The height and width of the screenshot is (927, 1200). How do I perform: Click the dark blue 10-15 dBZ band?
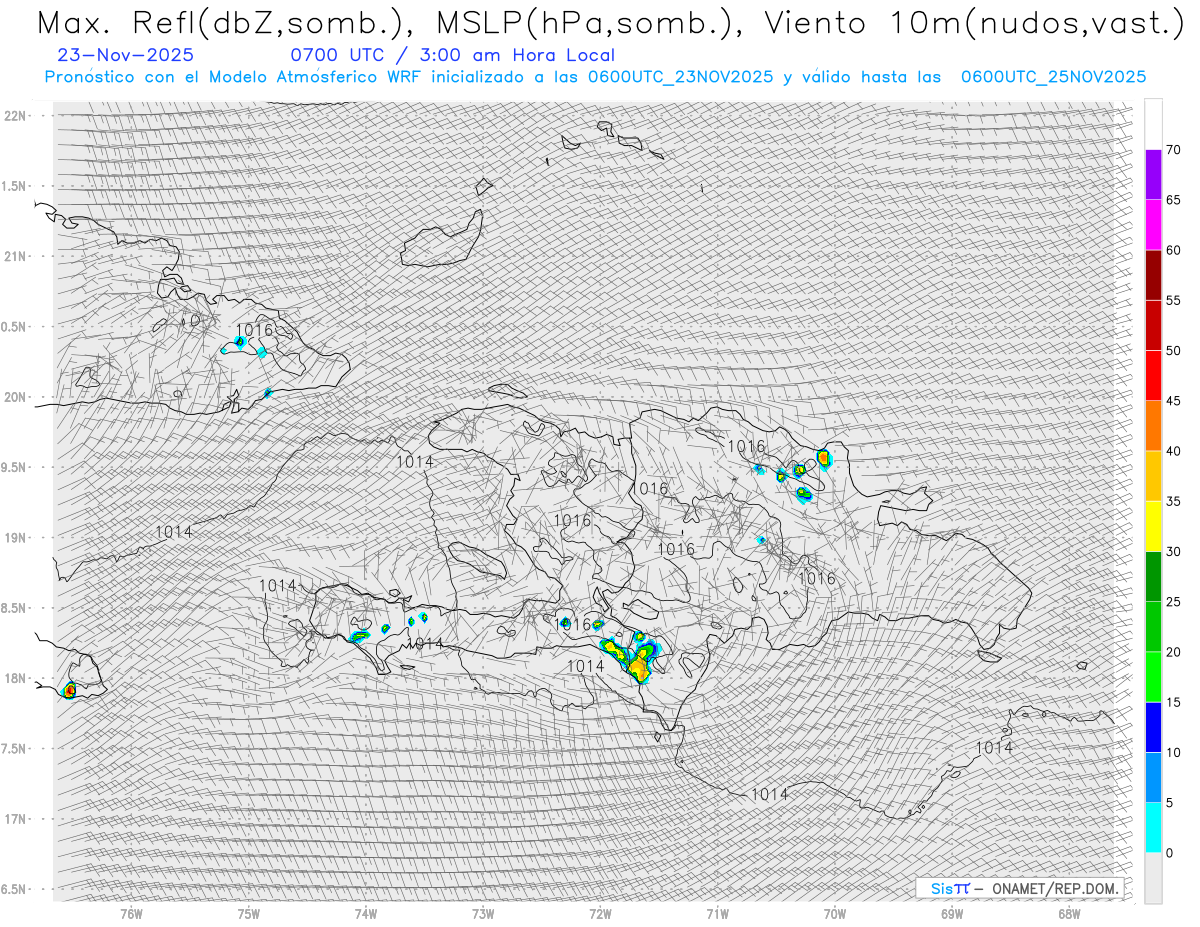(x=1153, y=727)
